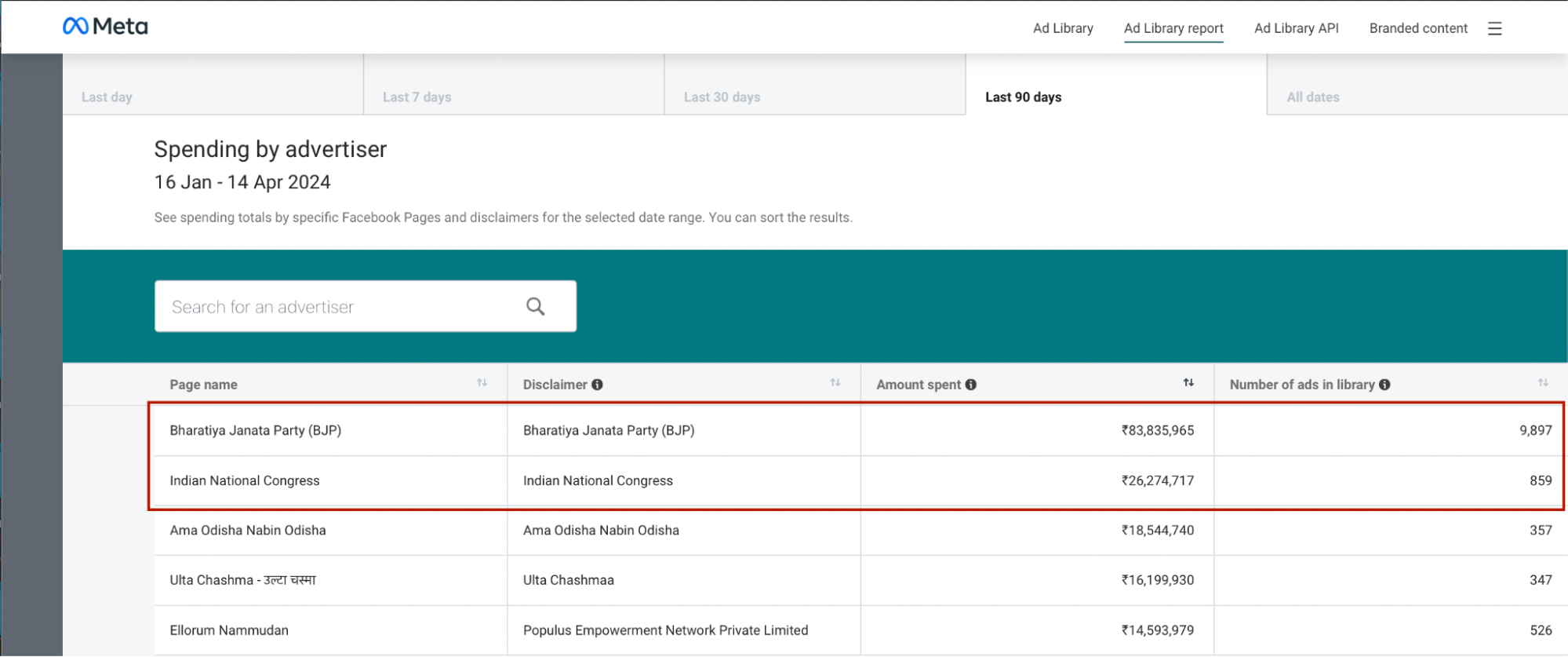Select Last 90 days tab

click(1116, 85)
